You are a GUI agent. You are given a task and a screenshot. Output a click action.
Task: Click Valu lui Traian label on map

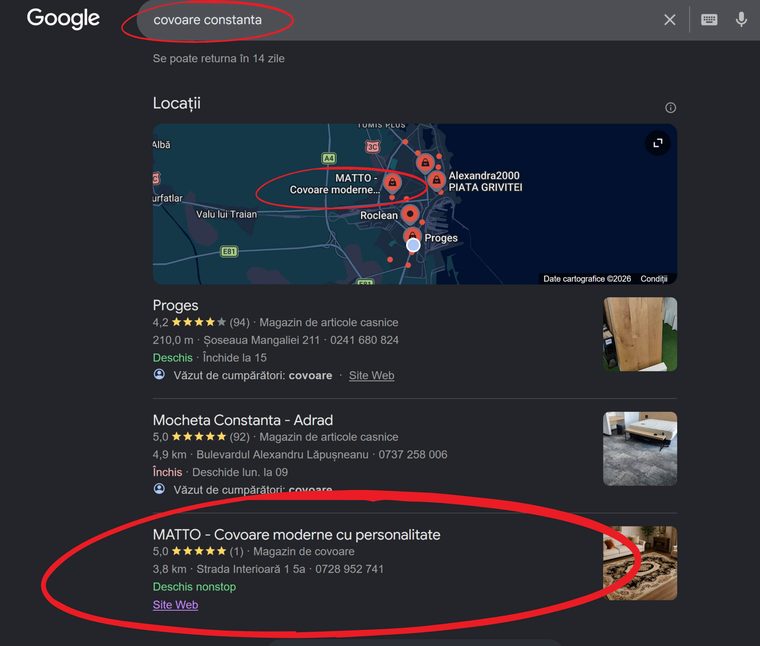pos(226,214)
